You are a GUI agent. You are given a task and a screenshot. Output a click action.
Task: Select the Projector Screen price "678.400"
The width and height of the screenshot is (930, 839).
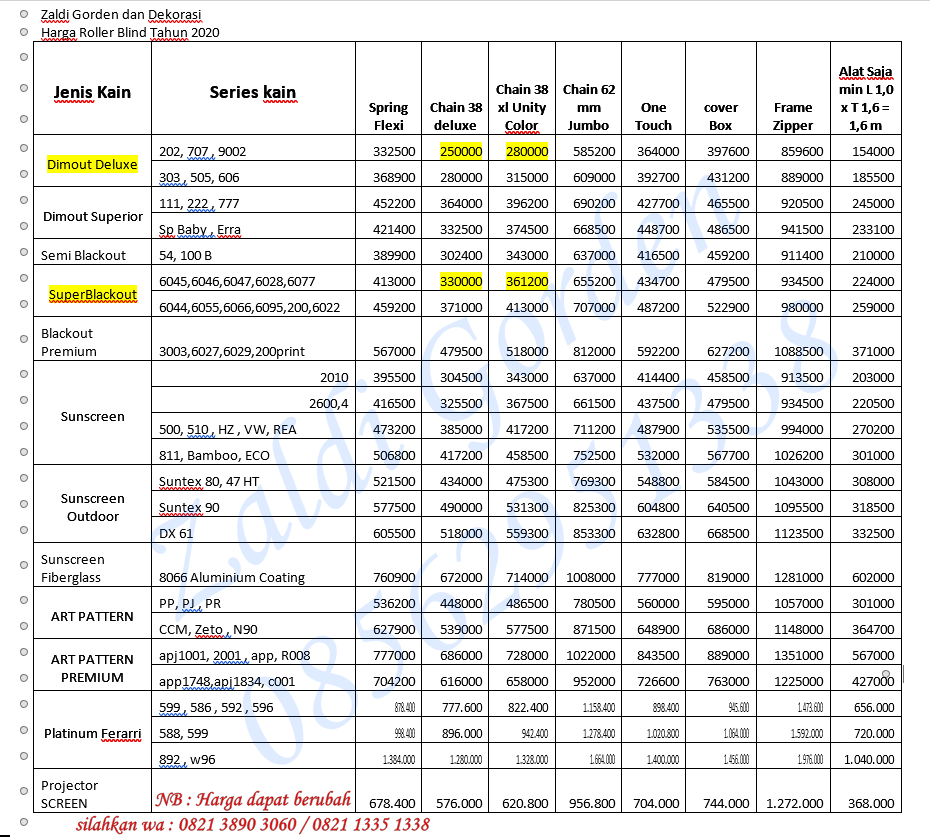(x=392, y=803)
